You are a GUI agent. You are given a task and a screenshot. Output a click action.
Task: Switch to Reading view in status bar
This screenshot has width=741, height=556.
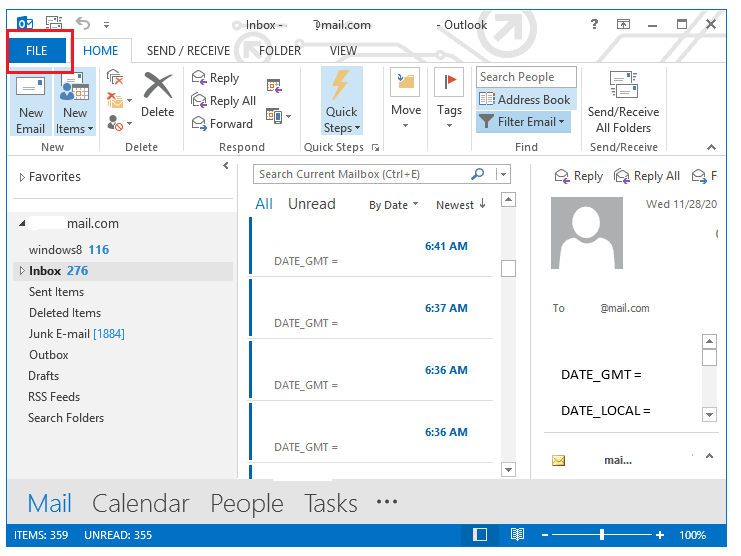click(517, 535)
